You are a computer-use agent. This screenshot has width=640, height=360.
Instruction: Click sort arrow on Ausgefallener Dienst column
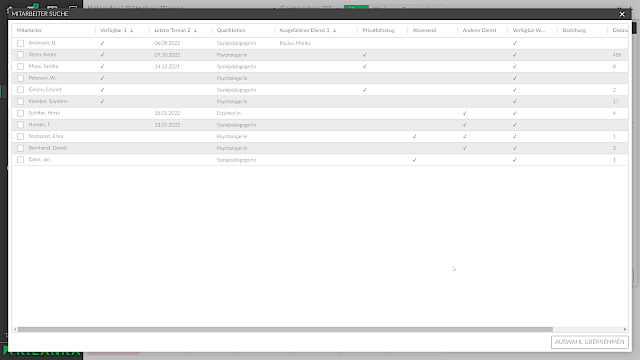click(x=334, y=30)
